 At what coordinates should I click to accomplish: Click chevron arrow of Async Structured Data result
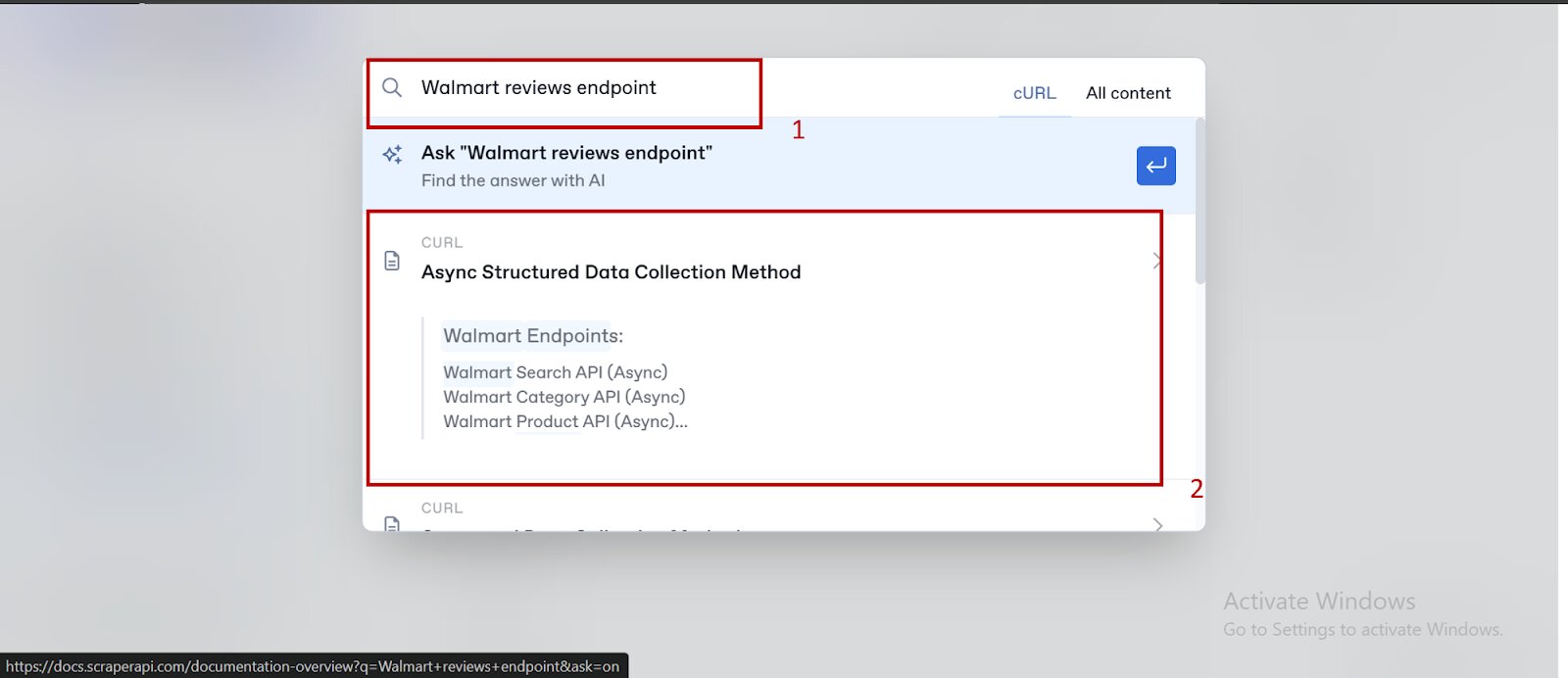pos(1157,261)
